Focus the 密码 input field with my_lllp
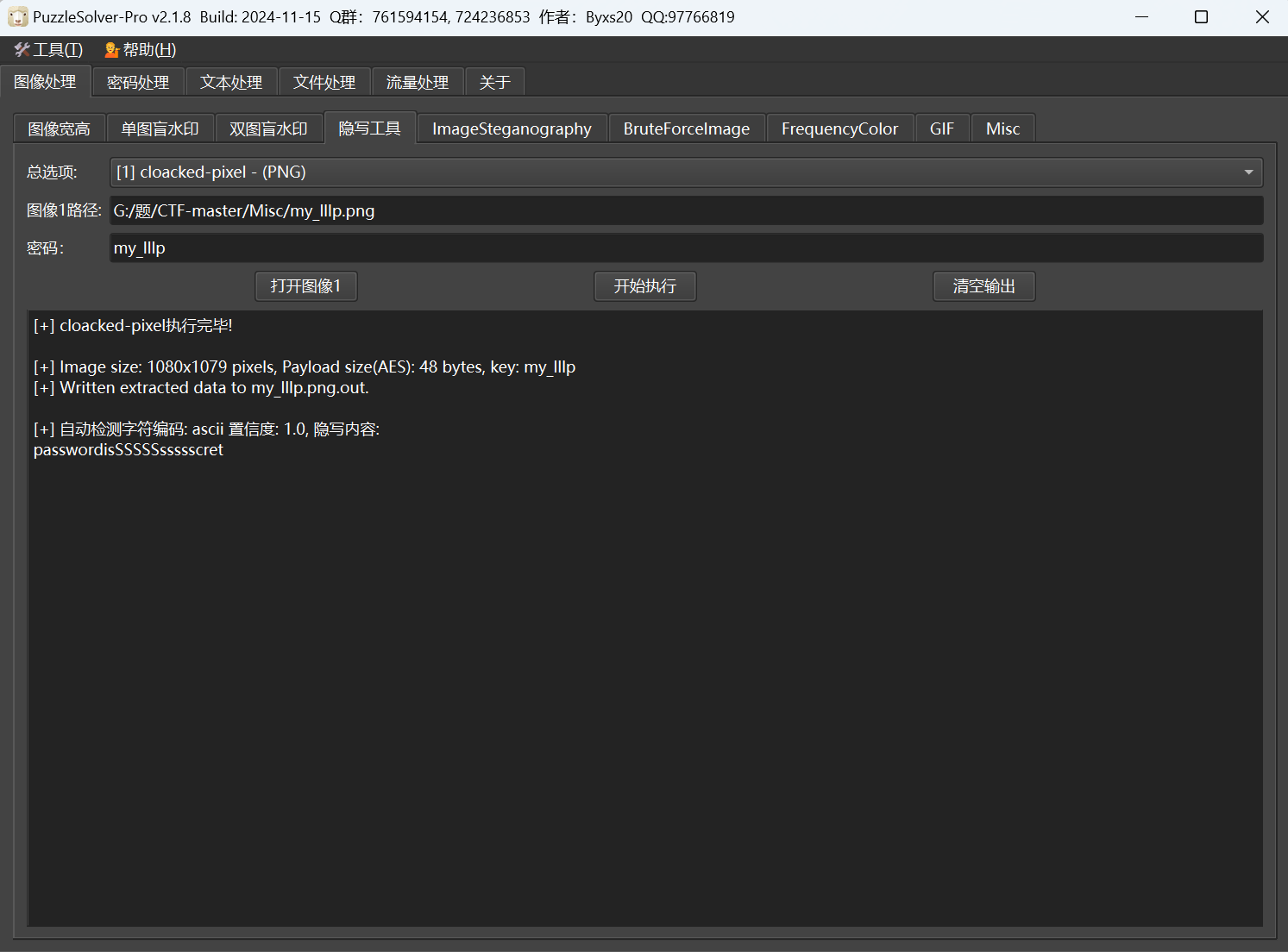Viewport: 1288px width, 952px height. click(686, 248)
